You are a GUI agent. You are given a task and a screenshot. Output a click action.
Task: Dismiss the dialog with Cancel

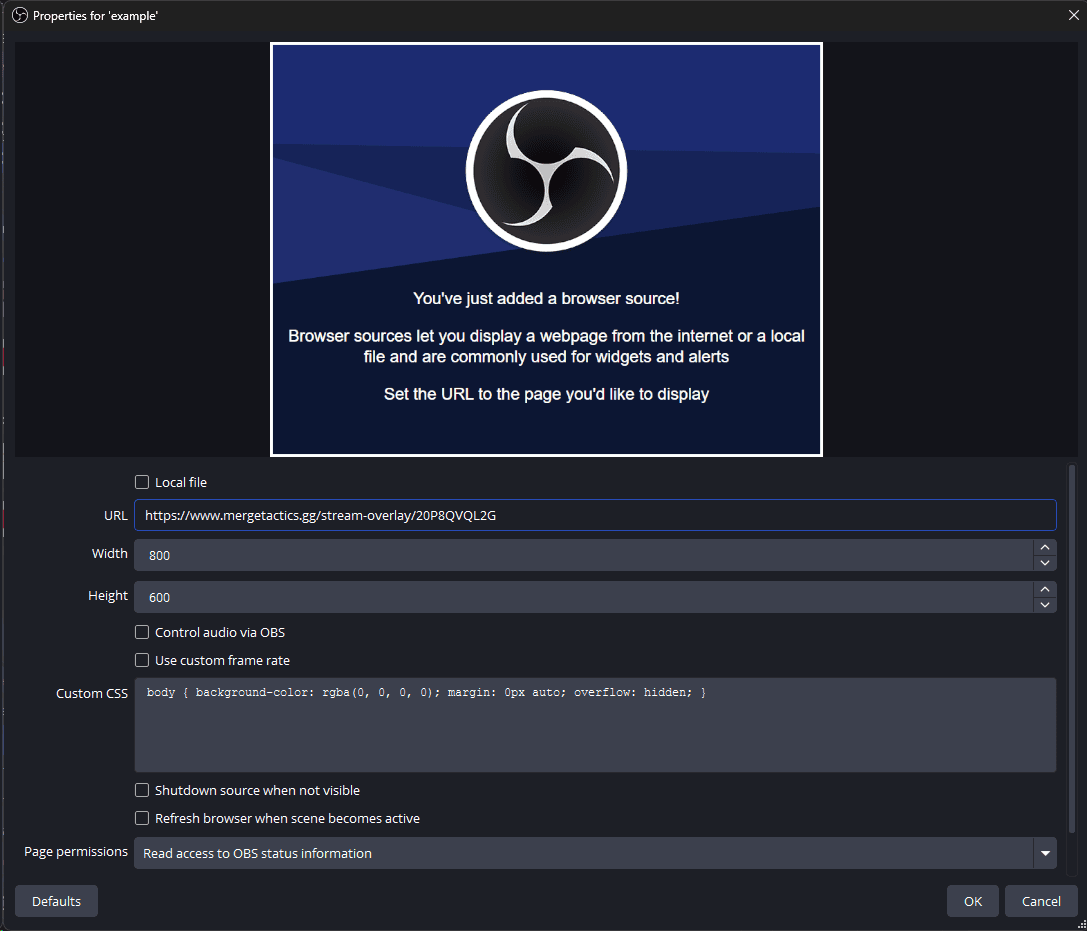pyautogui.click(x=1041, y=900)
